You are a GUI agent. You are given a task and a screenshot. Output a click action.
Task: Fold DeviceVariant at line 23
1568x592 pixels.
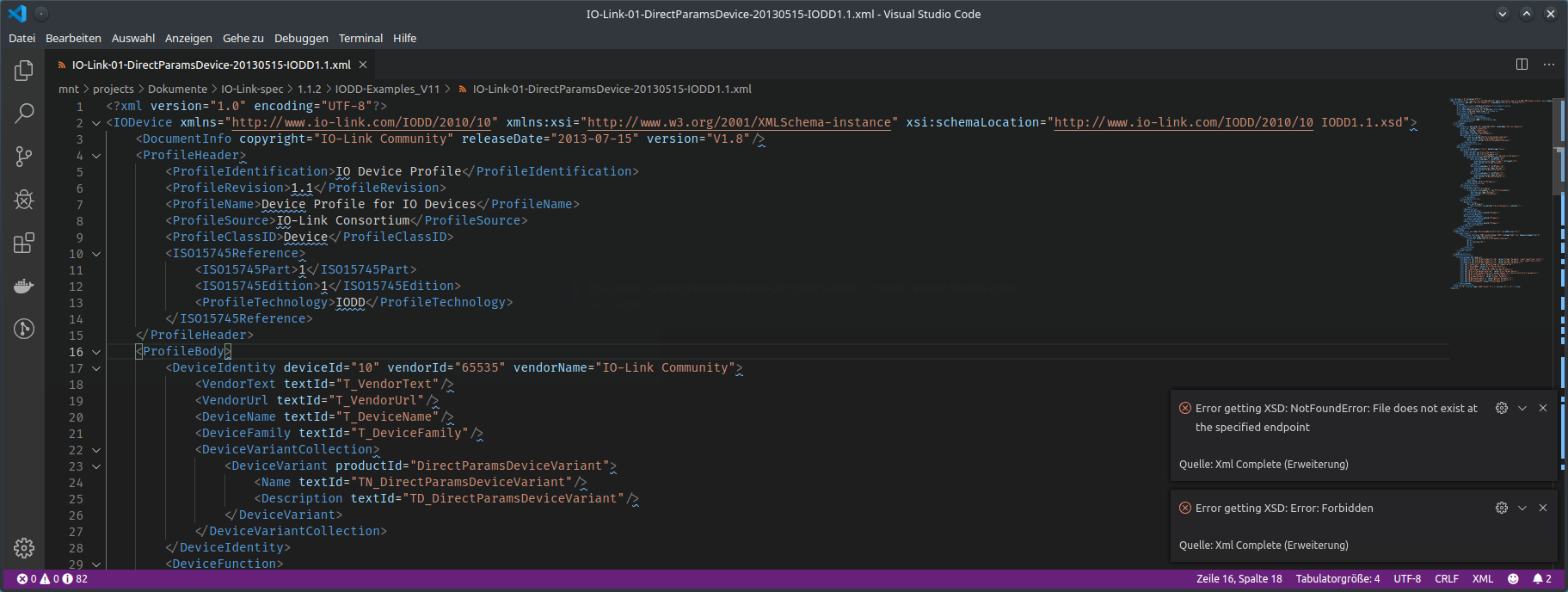click(x=96, y=466)
